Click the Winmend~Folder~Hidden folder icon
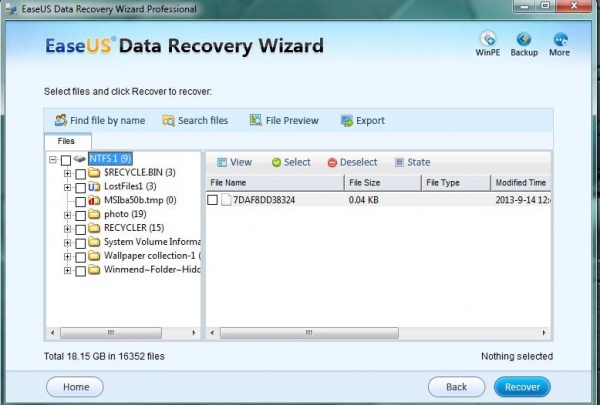The width and height of the screenshot is (600, 405). [x=94, y=269]
